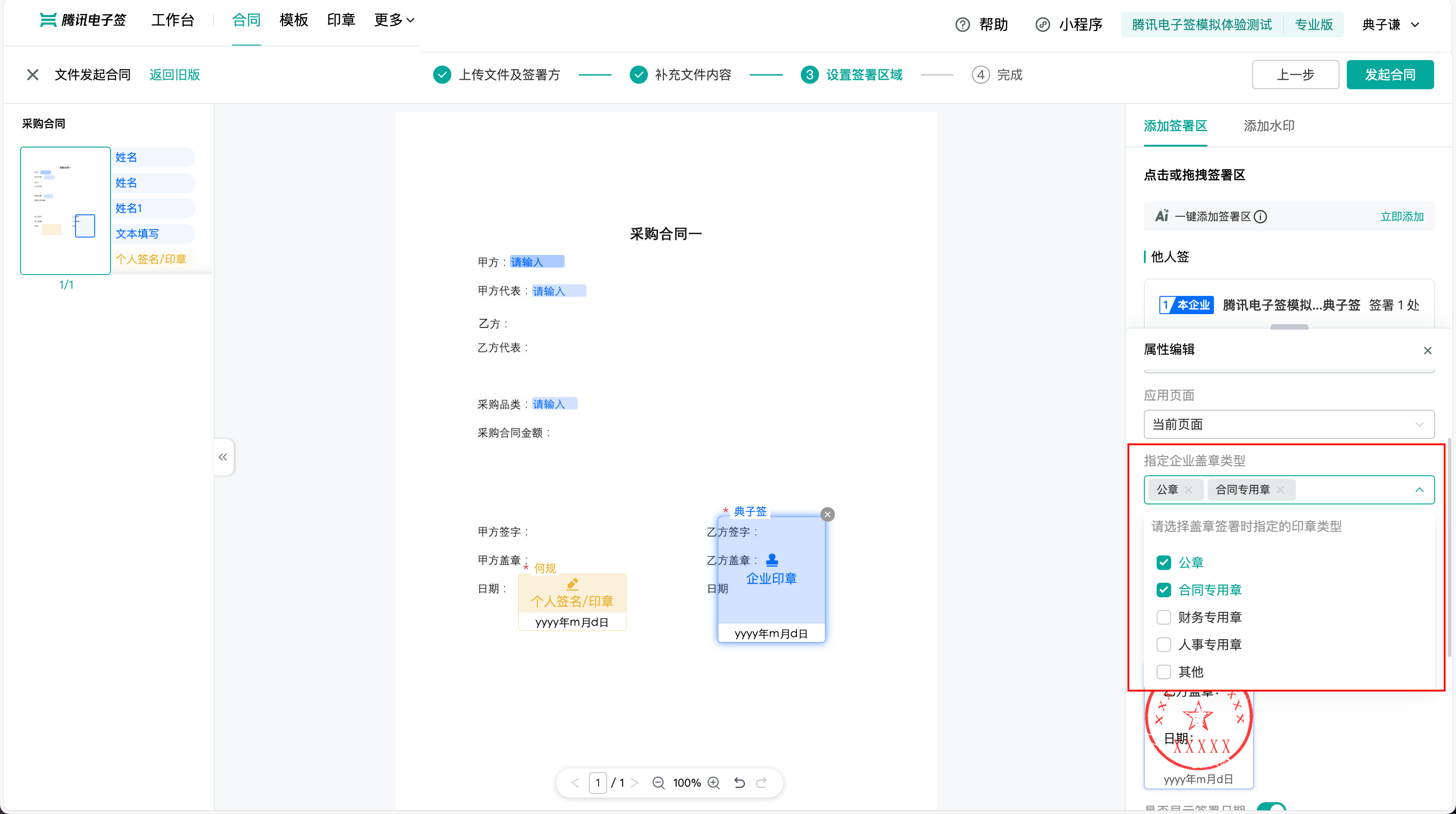Open the 工作台 menu
Viewport: 1456px width, 814px height.
(x=173, y=20)
